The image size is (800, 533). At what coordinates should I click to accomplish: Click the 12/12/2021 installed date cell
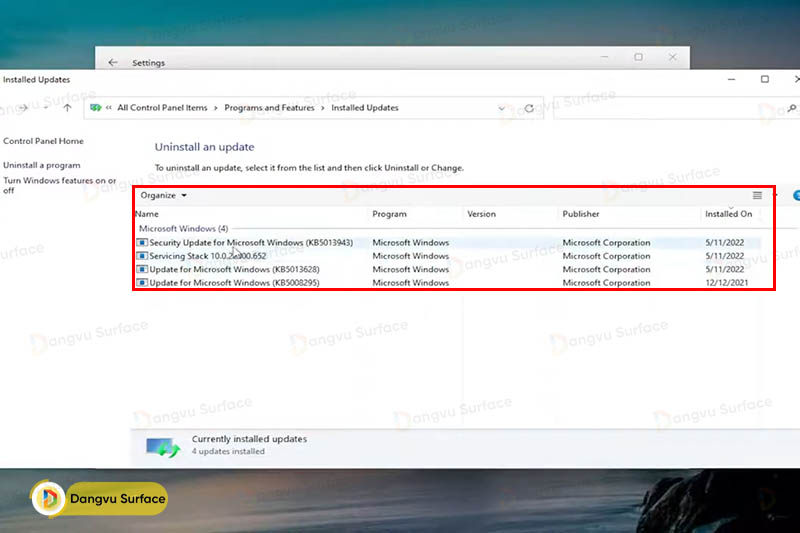(727, 283)
